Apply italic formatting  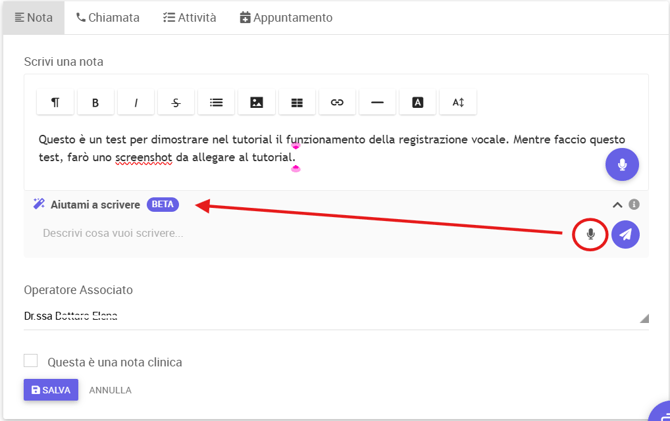click(x=136, y=102)
